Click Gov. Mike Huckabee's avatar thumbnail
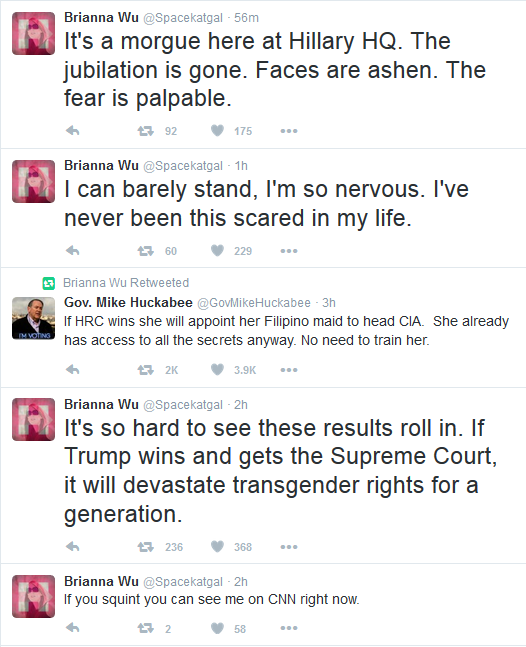 33,318
